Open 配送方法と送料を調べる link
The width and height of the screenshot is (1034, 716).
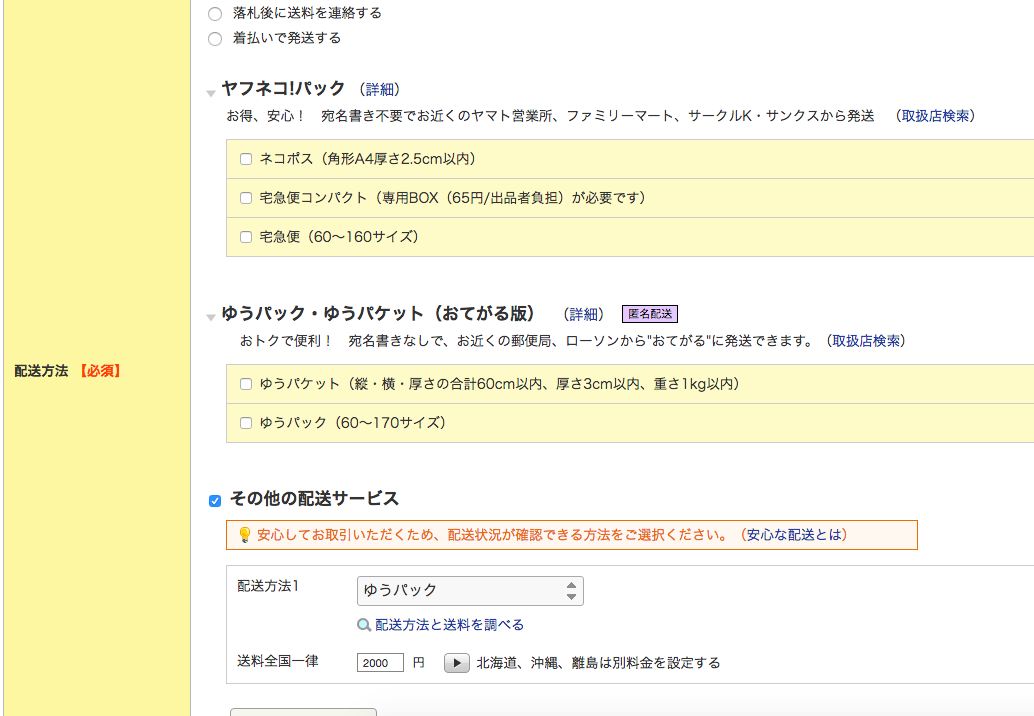point(450,624)
